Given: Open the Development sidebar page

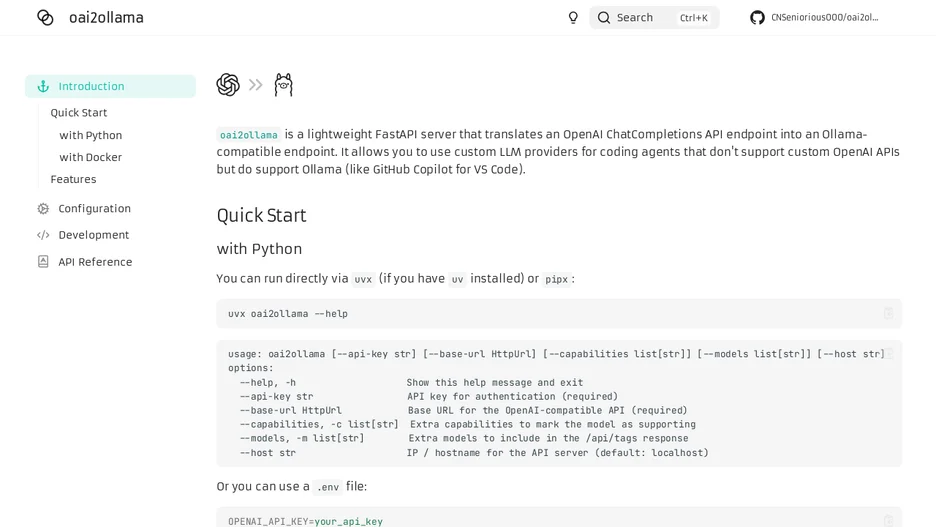Looking at the screenshot, I should coord(94,235).
